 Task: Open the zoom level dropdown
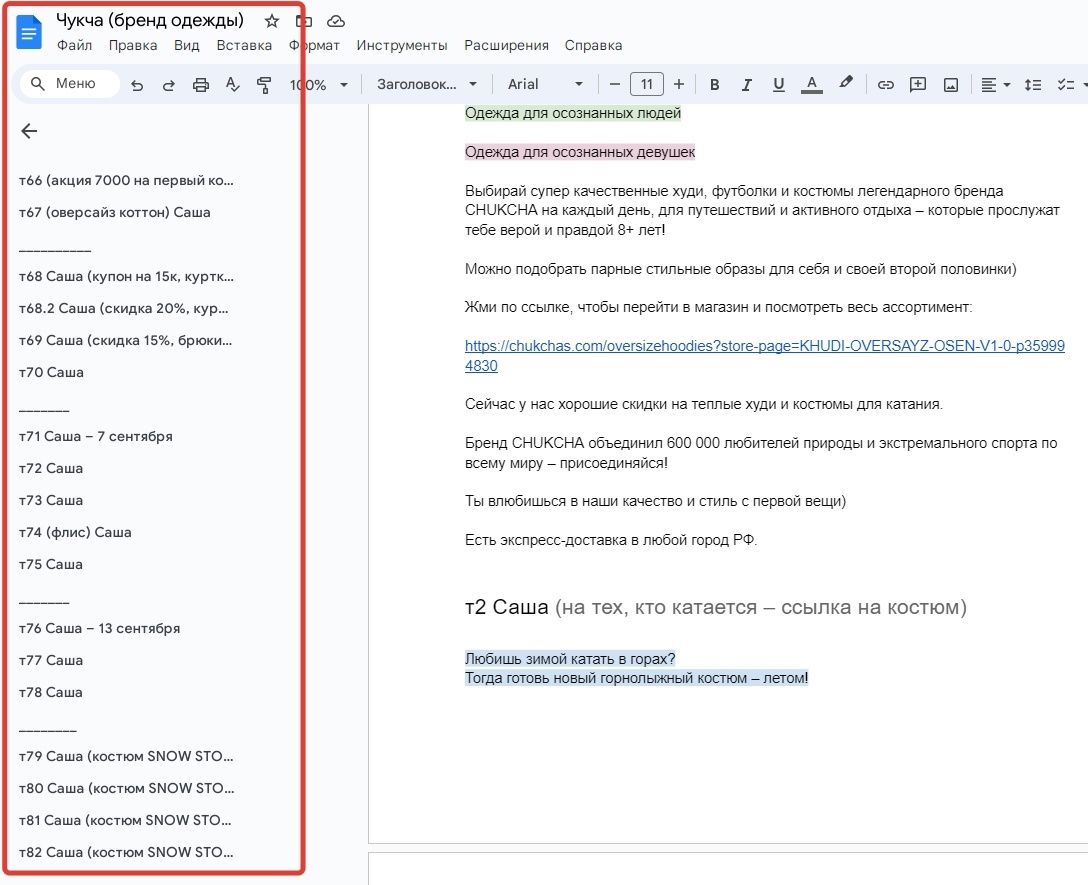[x=318, y=85]
